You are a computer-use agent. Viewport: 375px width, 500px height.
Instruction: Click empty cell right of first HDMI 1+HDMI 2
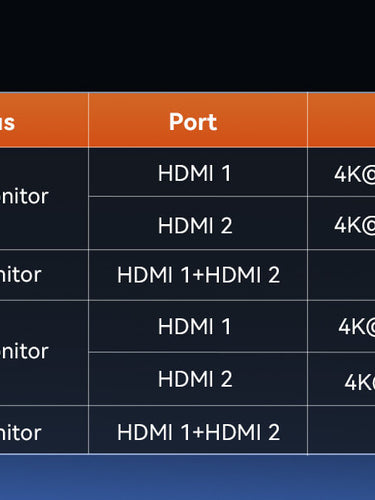click(341, 275)
